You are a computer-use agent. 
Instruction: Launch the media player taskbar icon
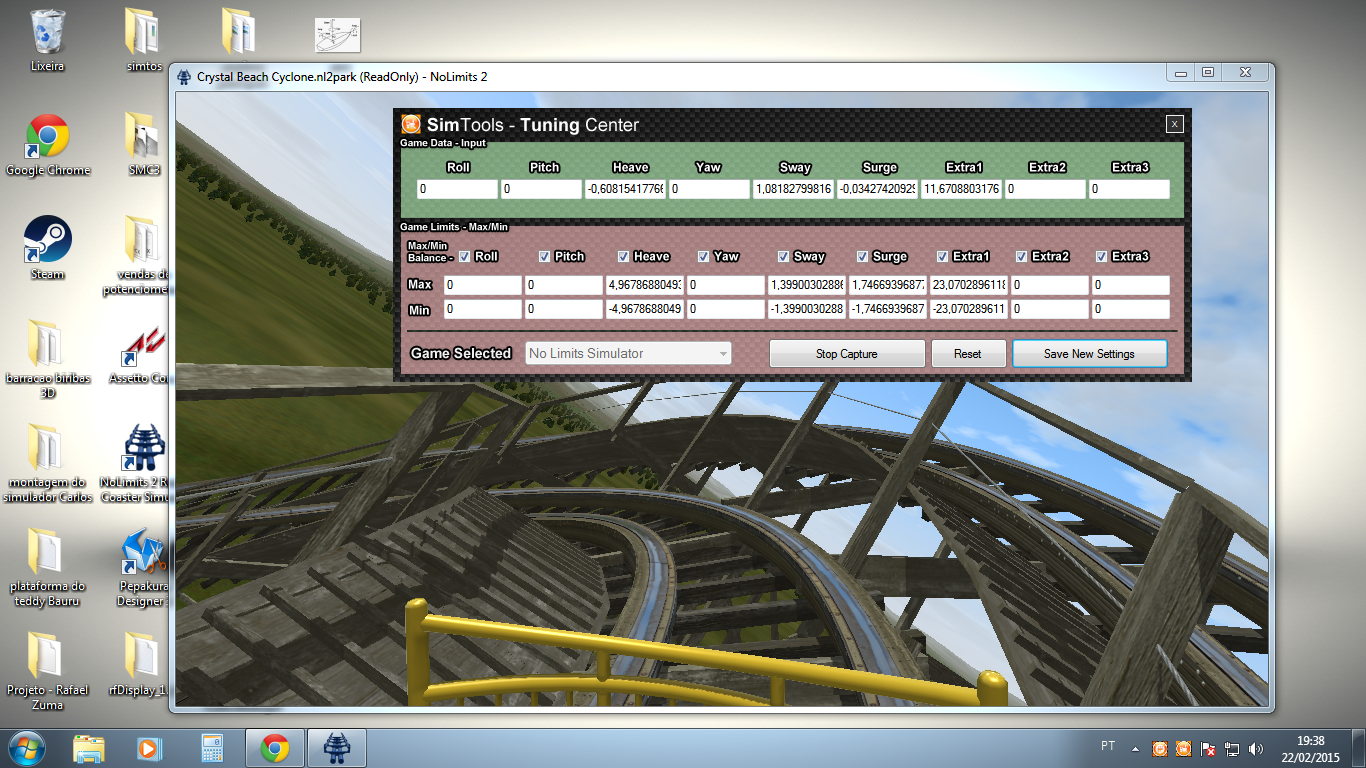(149, 748)
